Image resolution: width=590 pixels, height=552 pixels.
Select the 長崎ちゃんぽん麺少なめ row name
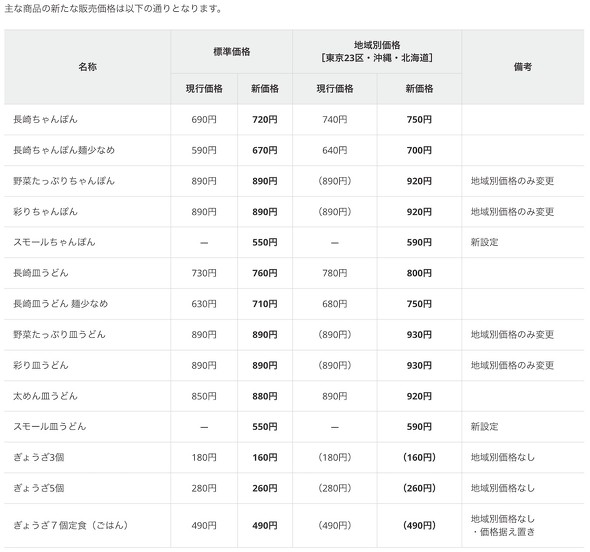(64, 150)
